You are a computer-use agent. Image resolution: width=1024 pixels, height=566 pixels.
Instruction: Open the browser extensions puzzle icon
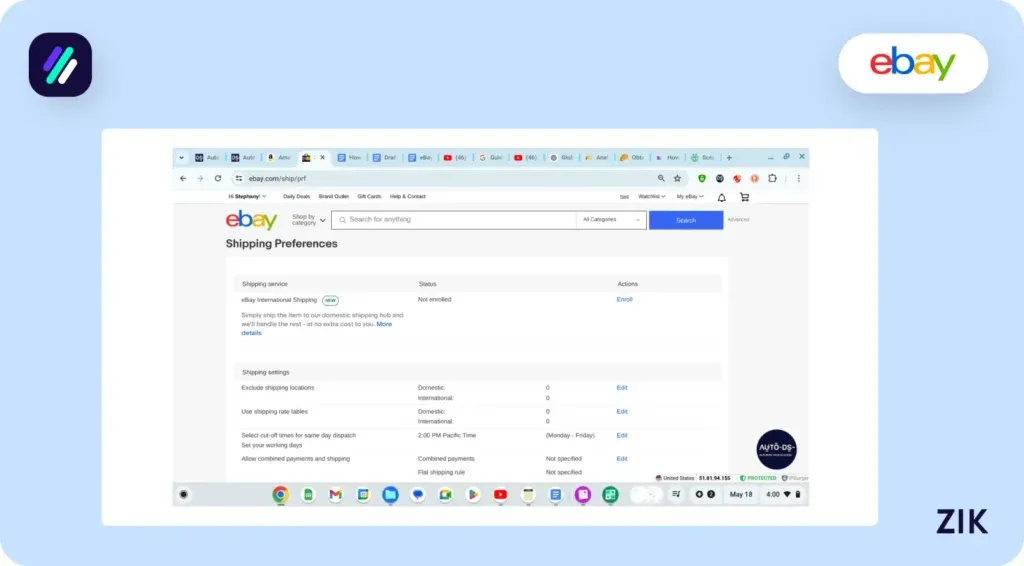tap(772, 178)
